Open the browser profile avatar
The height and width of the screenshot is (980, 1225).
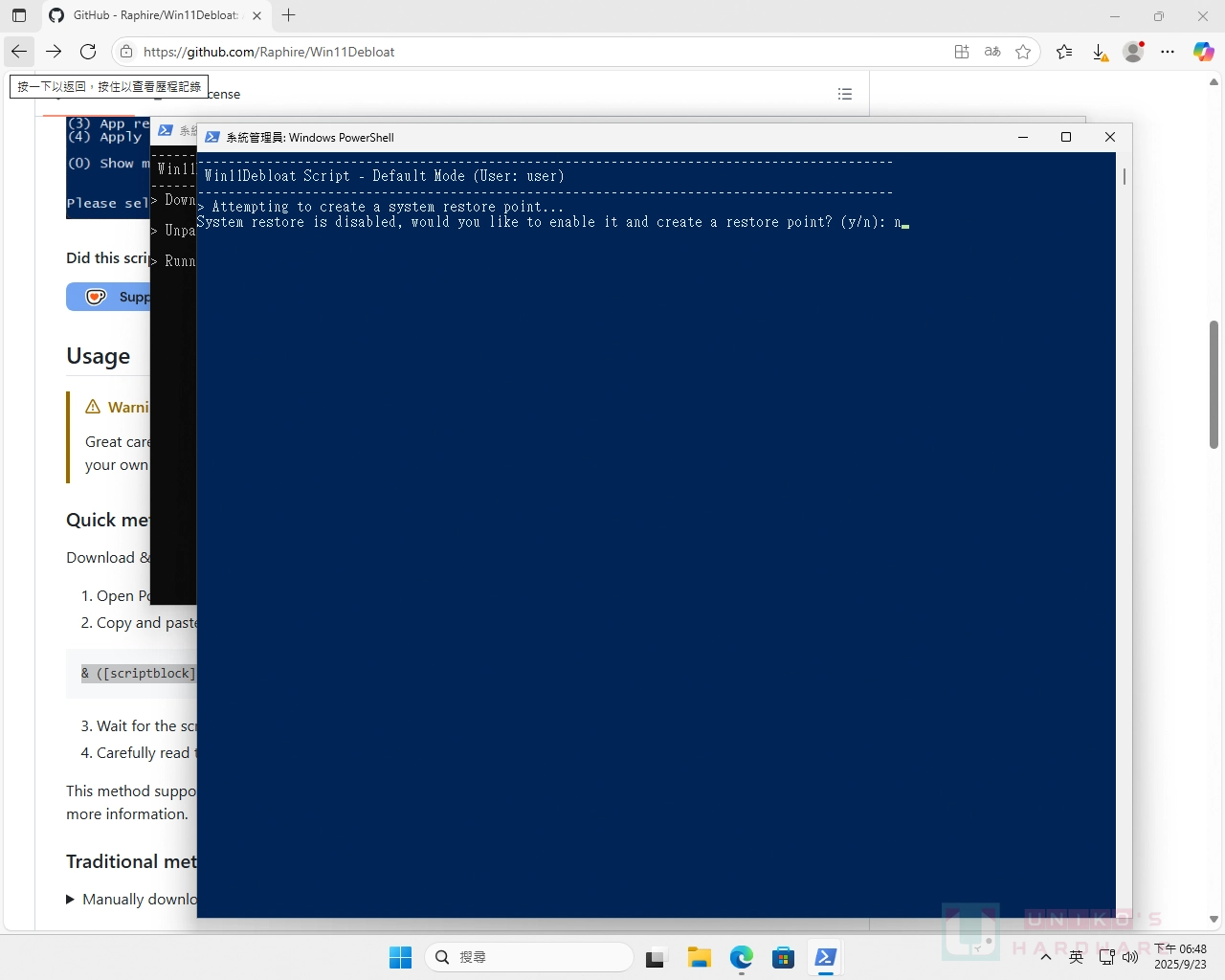pos(1134,52)
